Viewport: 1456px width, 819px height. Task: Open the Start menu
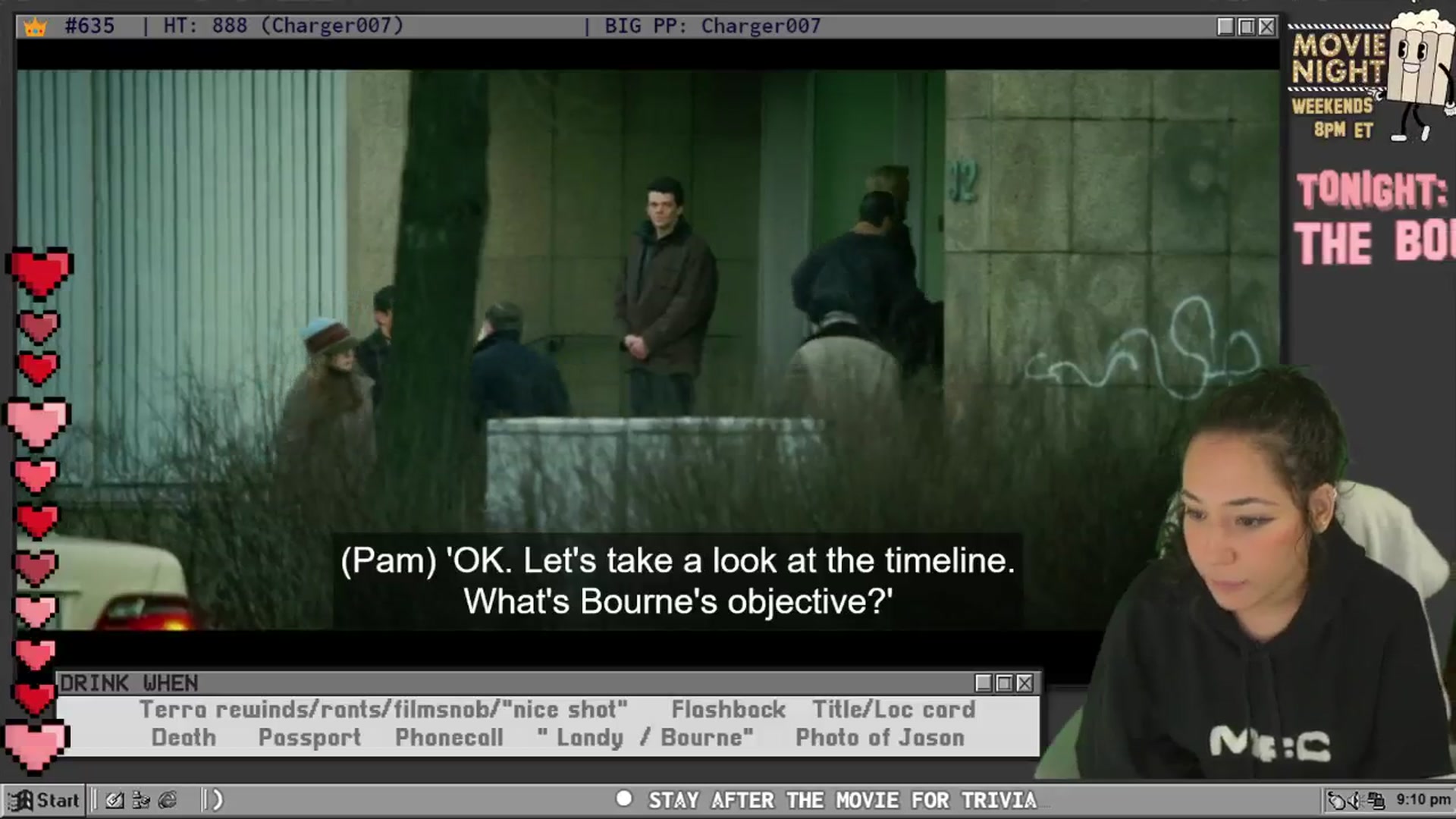[x=43, y=800]
